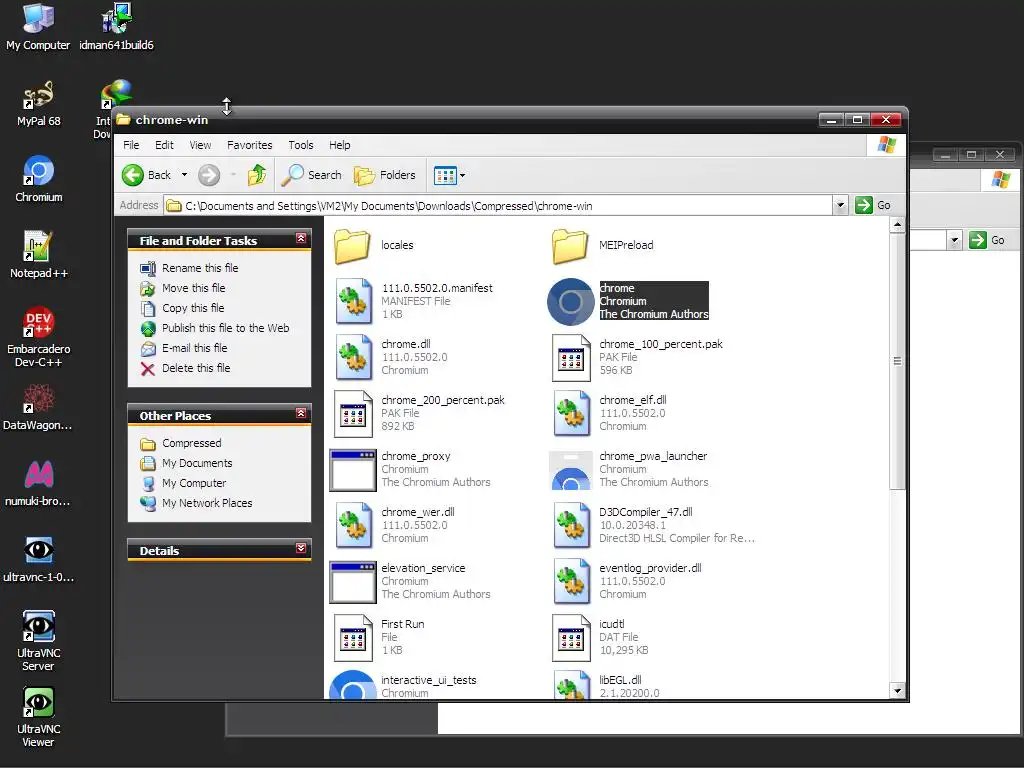Select interactive_ui_tests application

(x=404, y=685)
